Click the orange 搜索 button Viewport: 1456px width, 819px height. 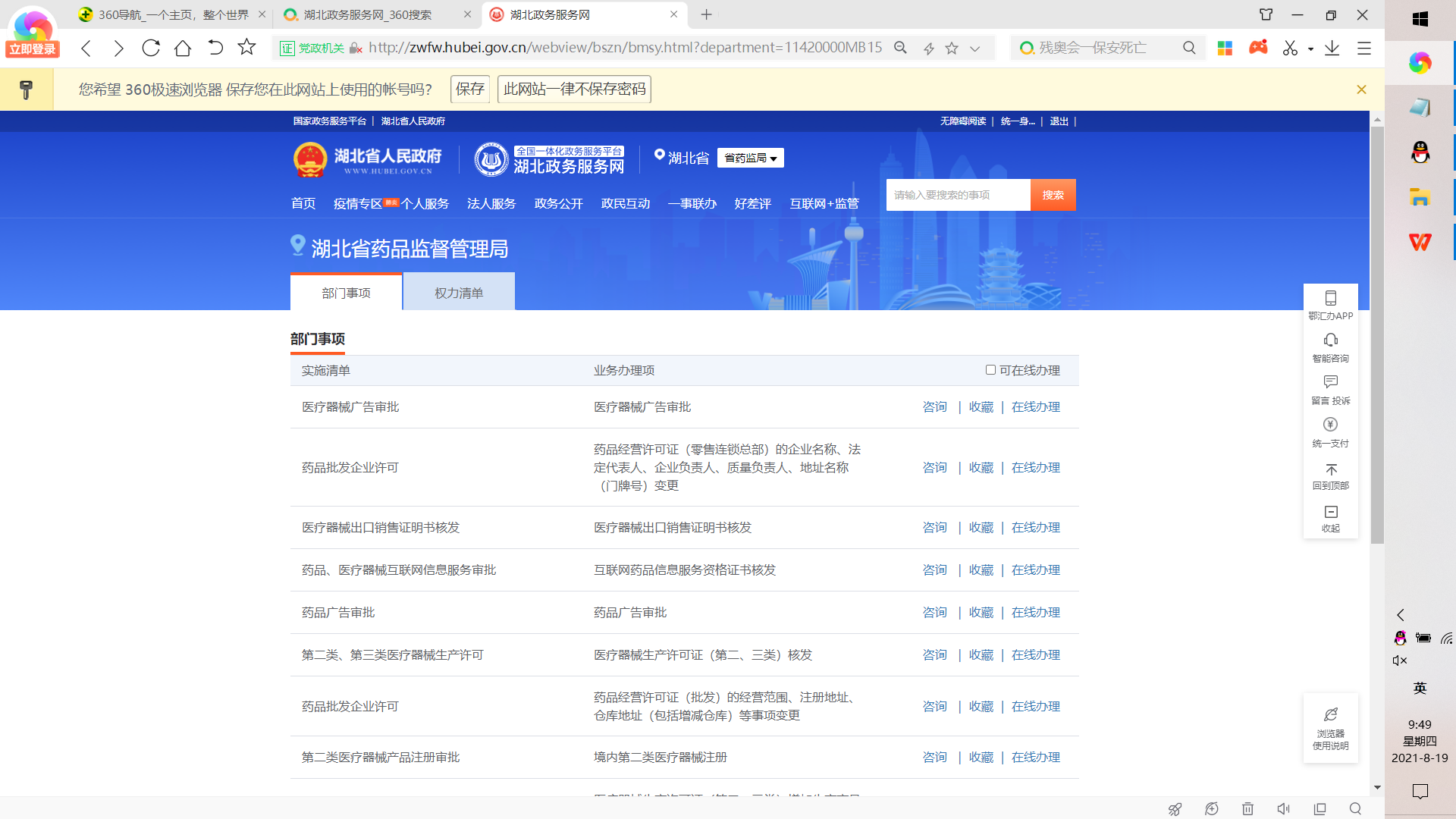pyautogui.click(x=1053, y=195)
